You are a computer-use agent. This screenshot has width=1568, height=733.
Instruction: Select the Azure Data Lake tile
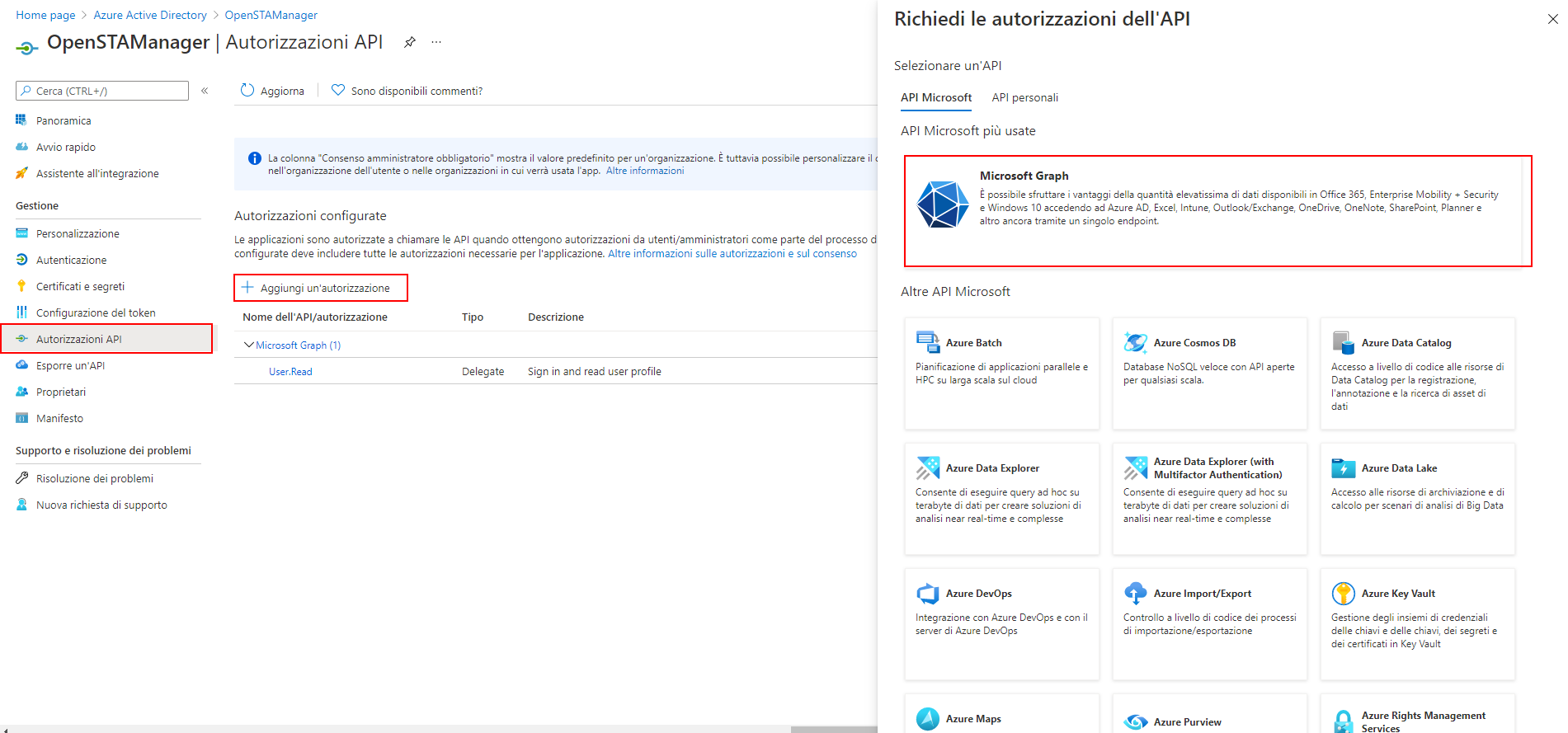(x=1417, y=498)
